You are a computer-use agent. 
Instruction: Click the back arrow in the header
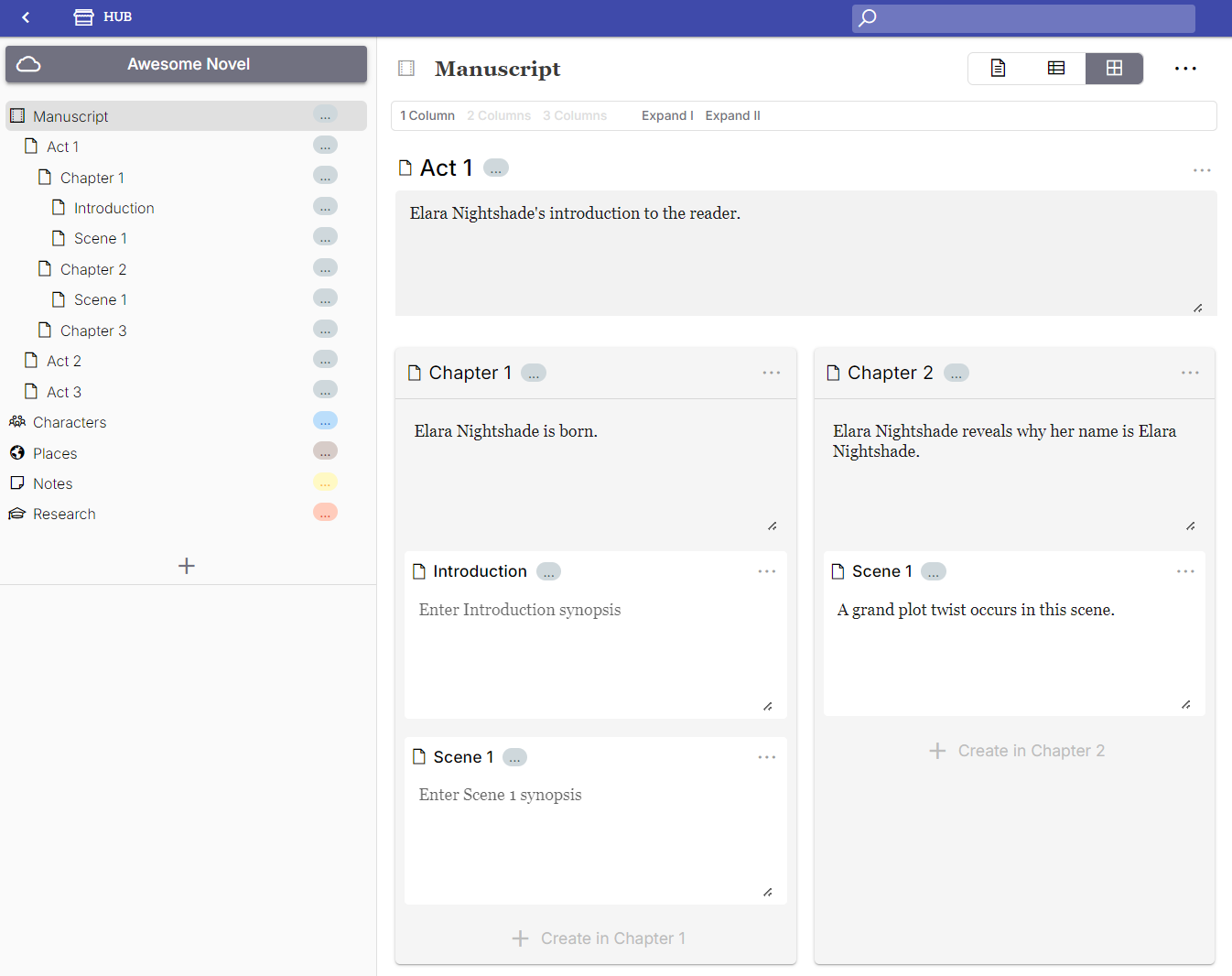click(25, 17)
